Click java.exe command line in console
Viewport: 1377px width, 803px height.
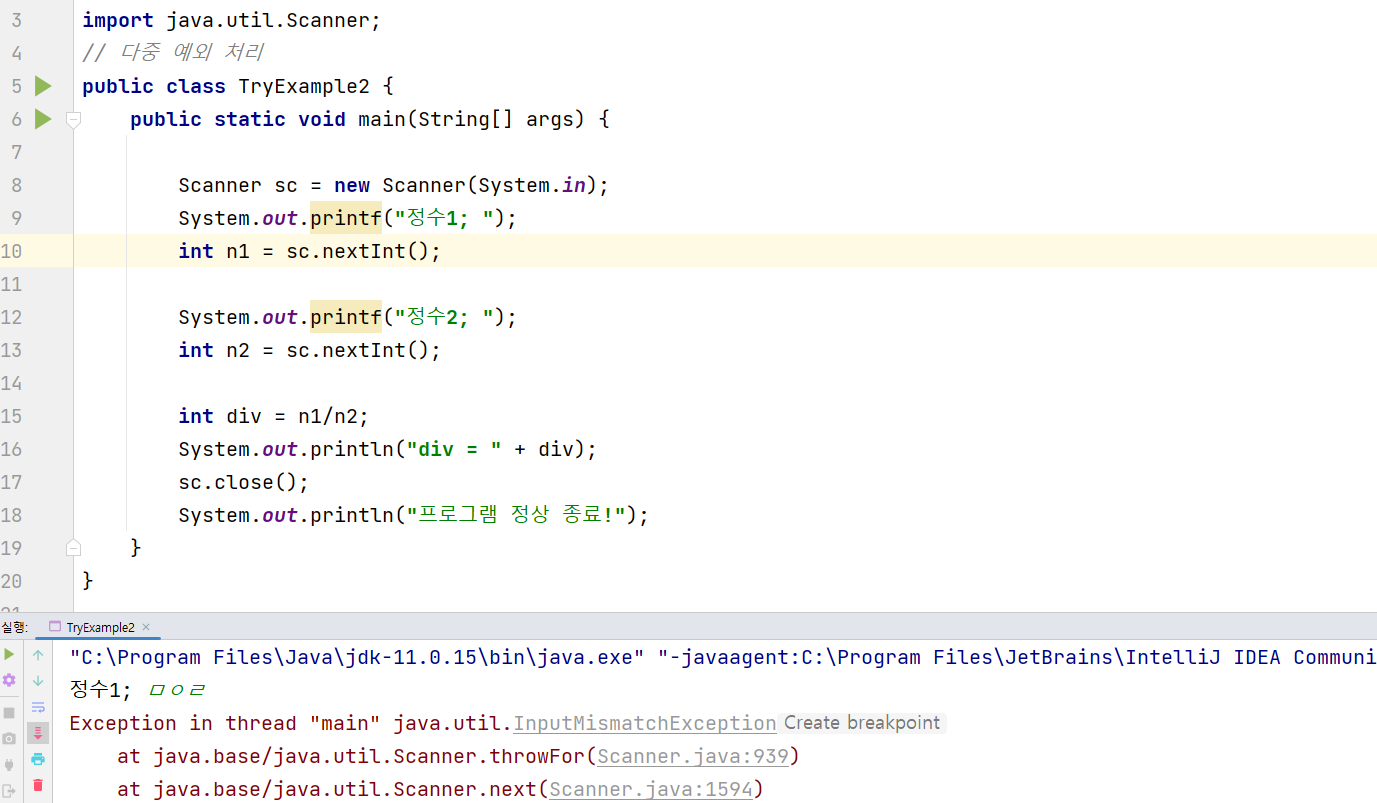click(x=722, y=657)
